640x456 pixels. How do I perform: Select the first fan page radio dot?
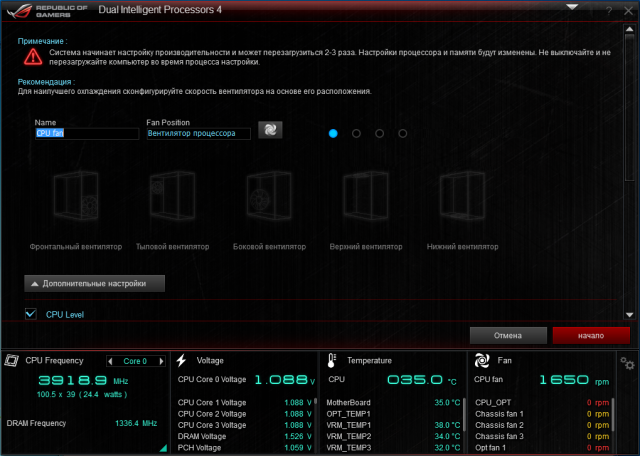point(333,133)
